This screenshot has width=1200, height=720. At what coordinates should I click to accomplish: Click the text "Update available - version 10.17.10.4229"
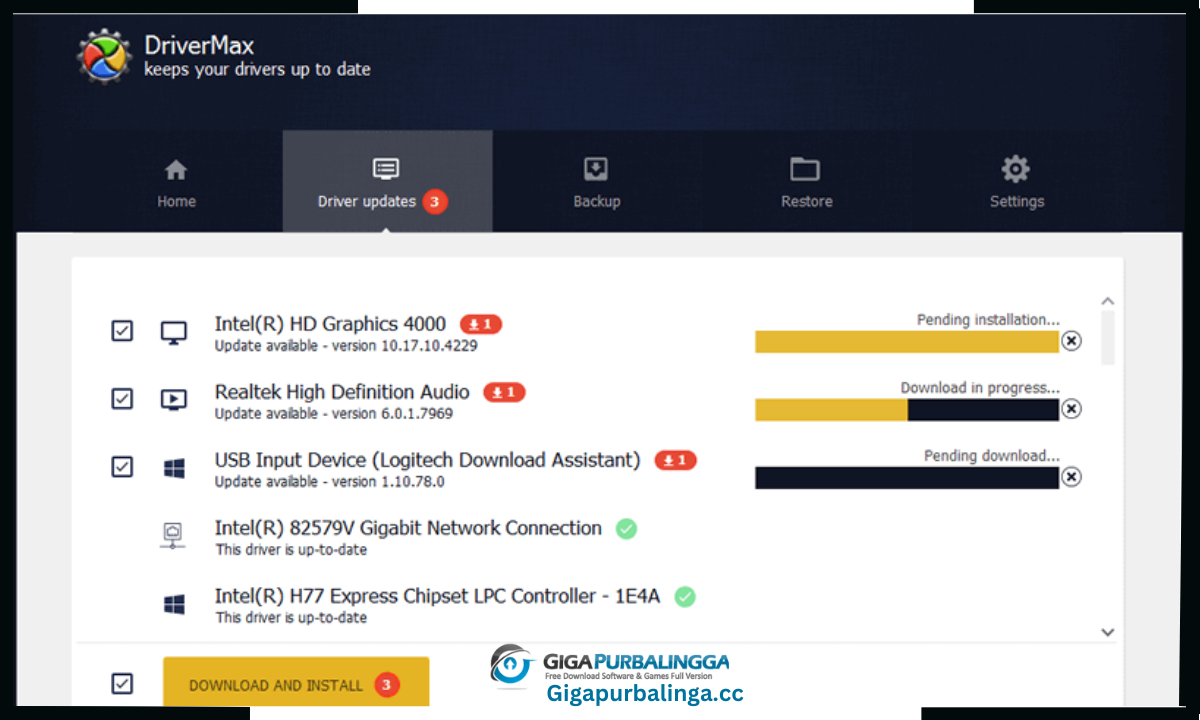point(346,346)
